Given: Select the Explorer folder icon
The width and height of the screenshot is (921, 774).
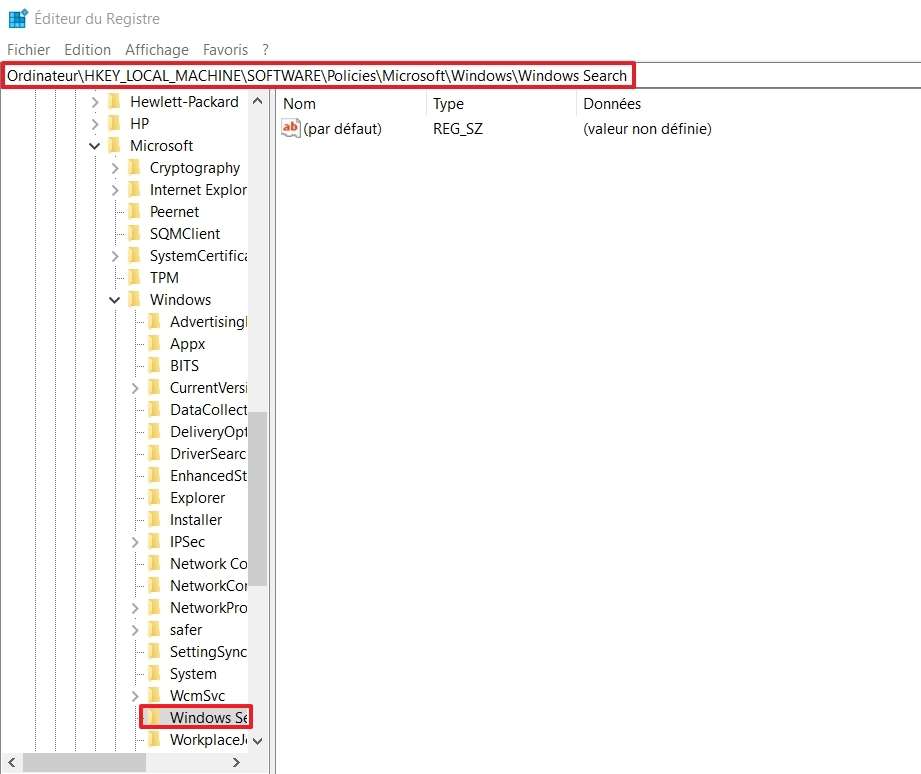Looking at the screenshot, I should coord(154,497).
